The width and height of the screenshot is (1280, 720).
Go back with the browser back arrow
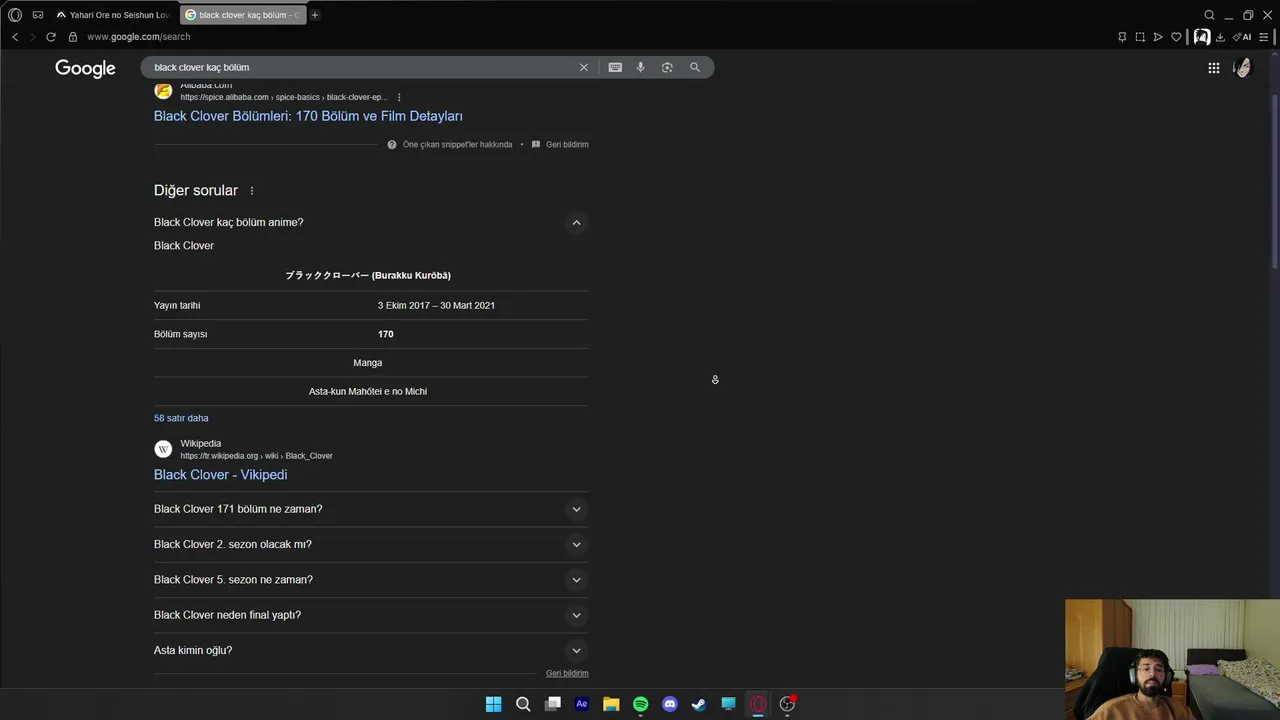[x=15, y=37]
